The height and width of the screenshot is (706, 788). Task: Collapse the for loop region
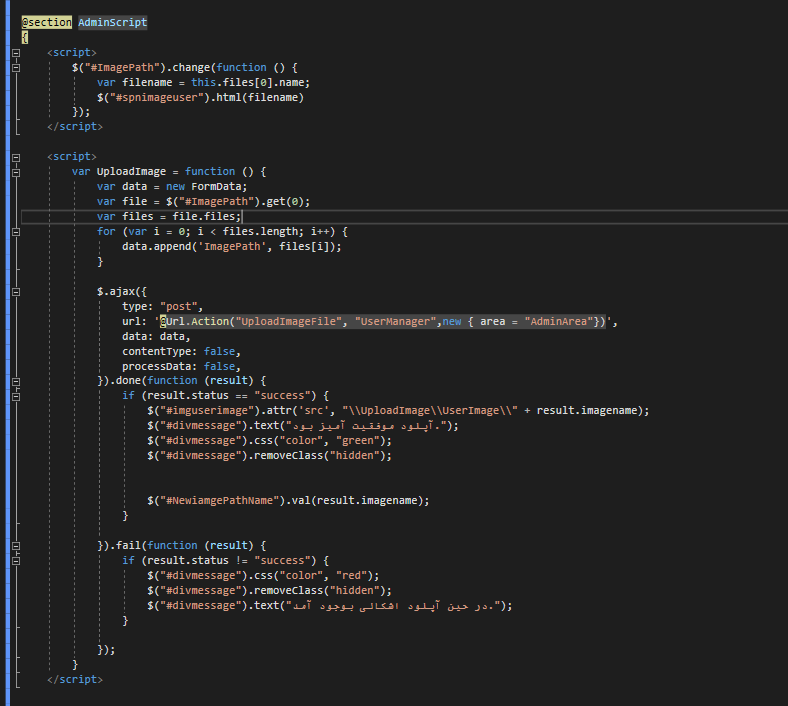tap(16, 232)
